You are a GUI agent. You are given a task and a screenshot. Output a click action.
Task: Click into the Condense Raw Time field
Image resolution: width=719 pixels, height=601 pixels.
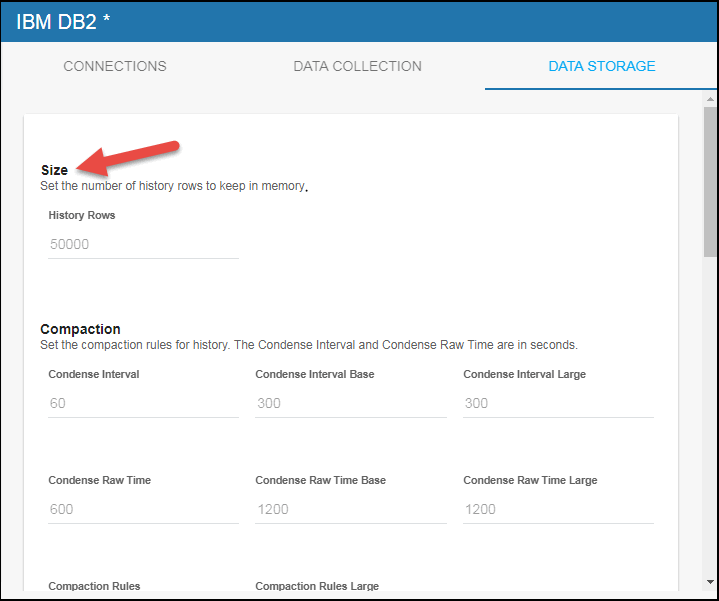(x=143, y=509)
